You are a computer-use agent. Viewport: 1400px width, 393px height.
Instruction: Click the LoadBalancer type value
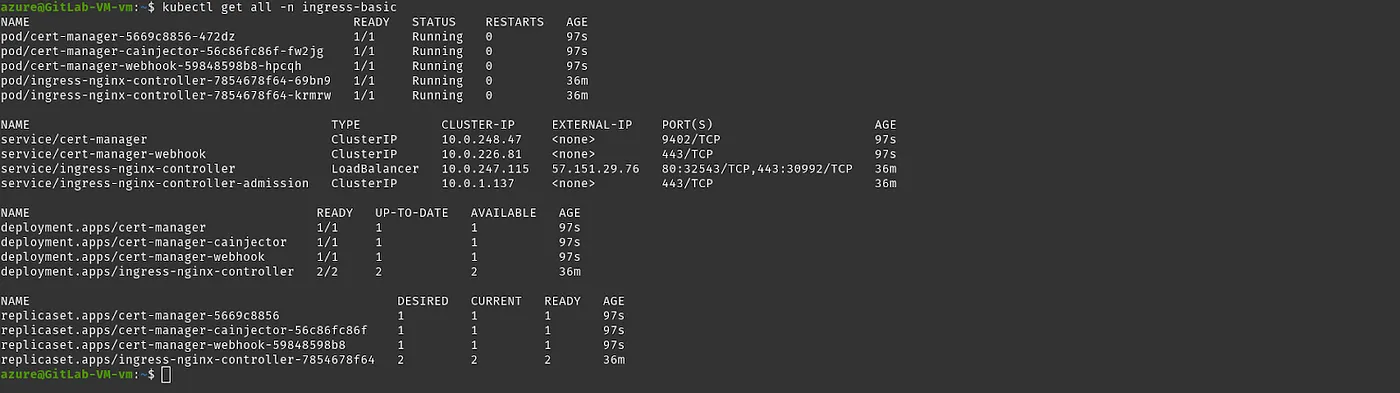(x=375, y=169)
